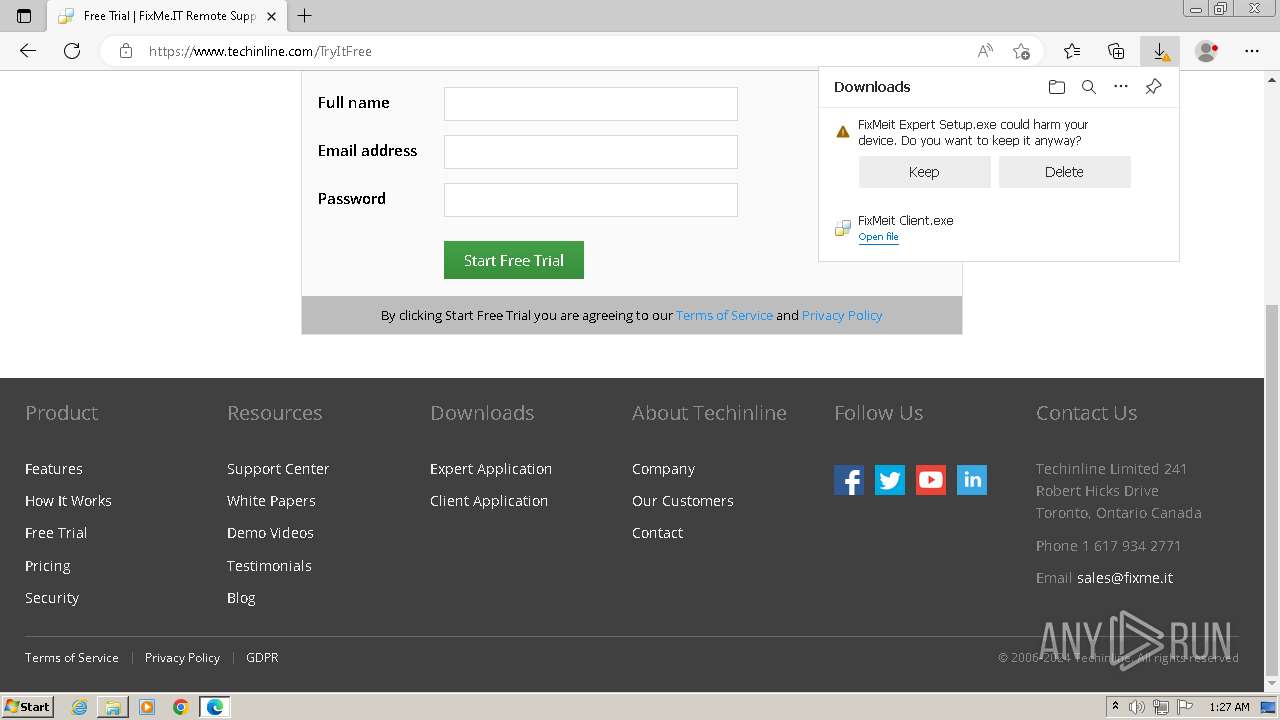
Task: Download Client Application footer link
Action: [489, 501]
